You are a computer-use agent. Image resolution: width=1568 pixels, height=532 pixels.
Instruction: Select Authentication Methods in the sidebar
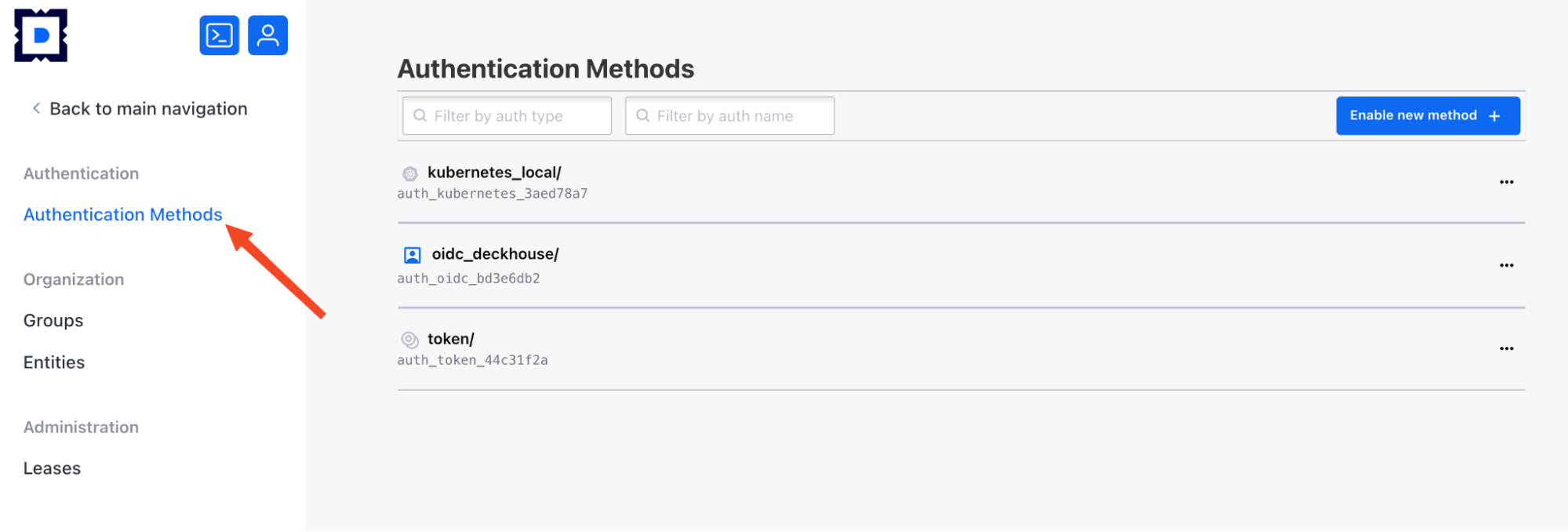click(x=123, y=215)
